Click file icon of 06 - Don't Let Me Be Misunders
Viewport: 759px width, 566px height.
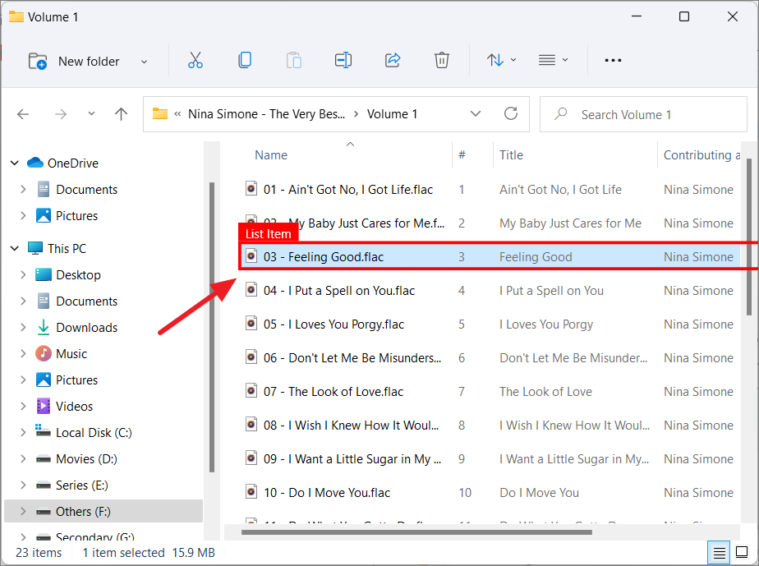click(251, 357)
